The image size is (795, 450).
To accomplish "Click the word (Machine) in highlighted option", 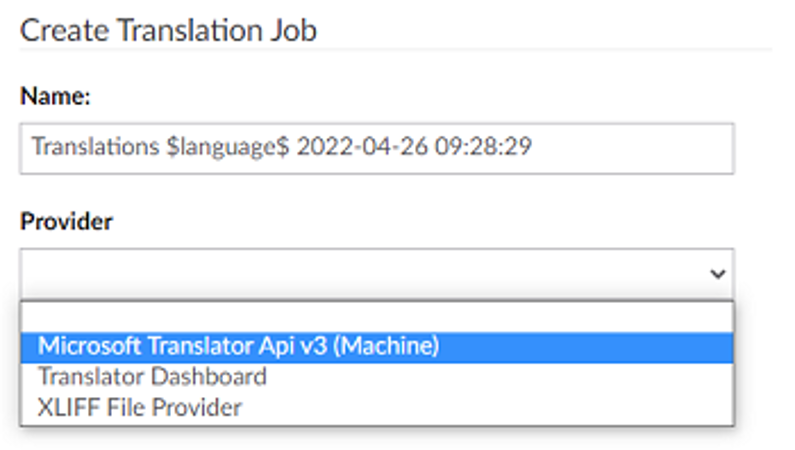I will (390, 346).
